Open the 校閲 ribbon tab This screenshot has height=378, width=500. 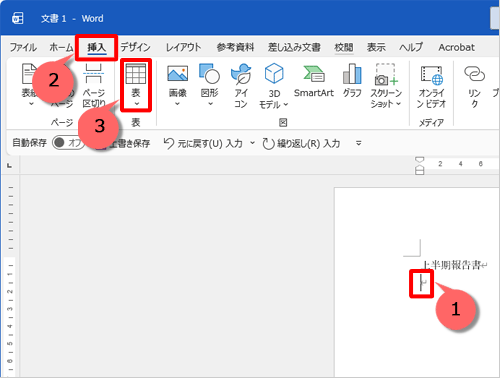[x=344, y=47]
